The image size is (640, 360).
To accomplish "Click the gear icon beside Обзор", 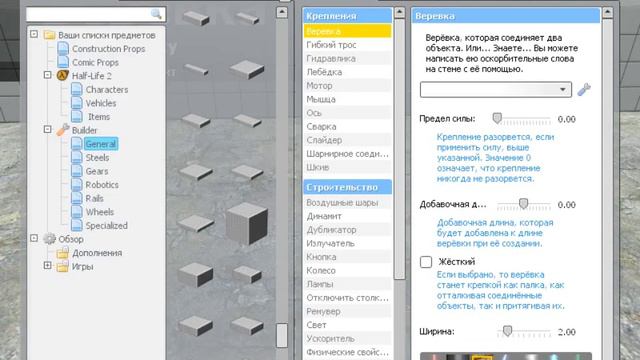I will [49, 239].
